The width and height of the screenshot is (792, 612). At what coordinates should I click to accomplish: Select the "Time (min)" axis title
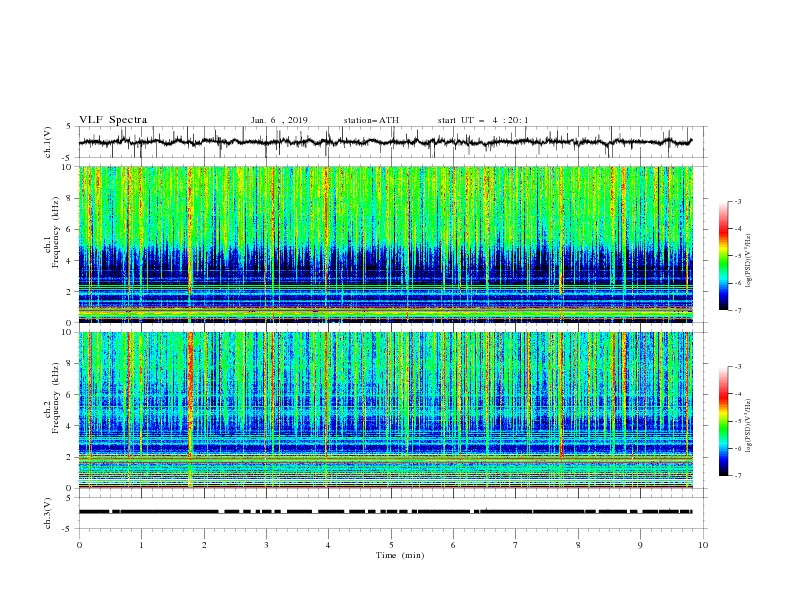(400, 555)
